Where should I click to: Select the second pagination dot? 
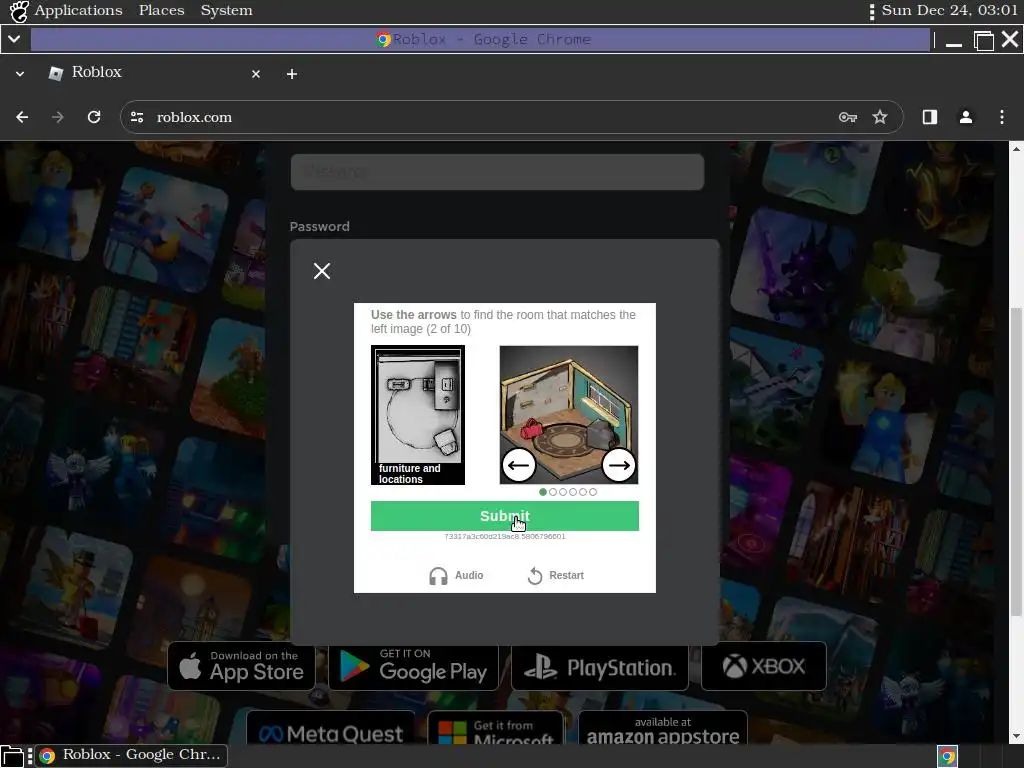(x=553, y=492)
